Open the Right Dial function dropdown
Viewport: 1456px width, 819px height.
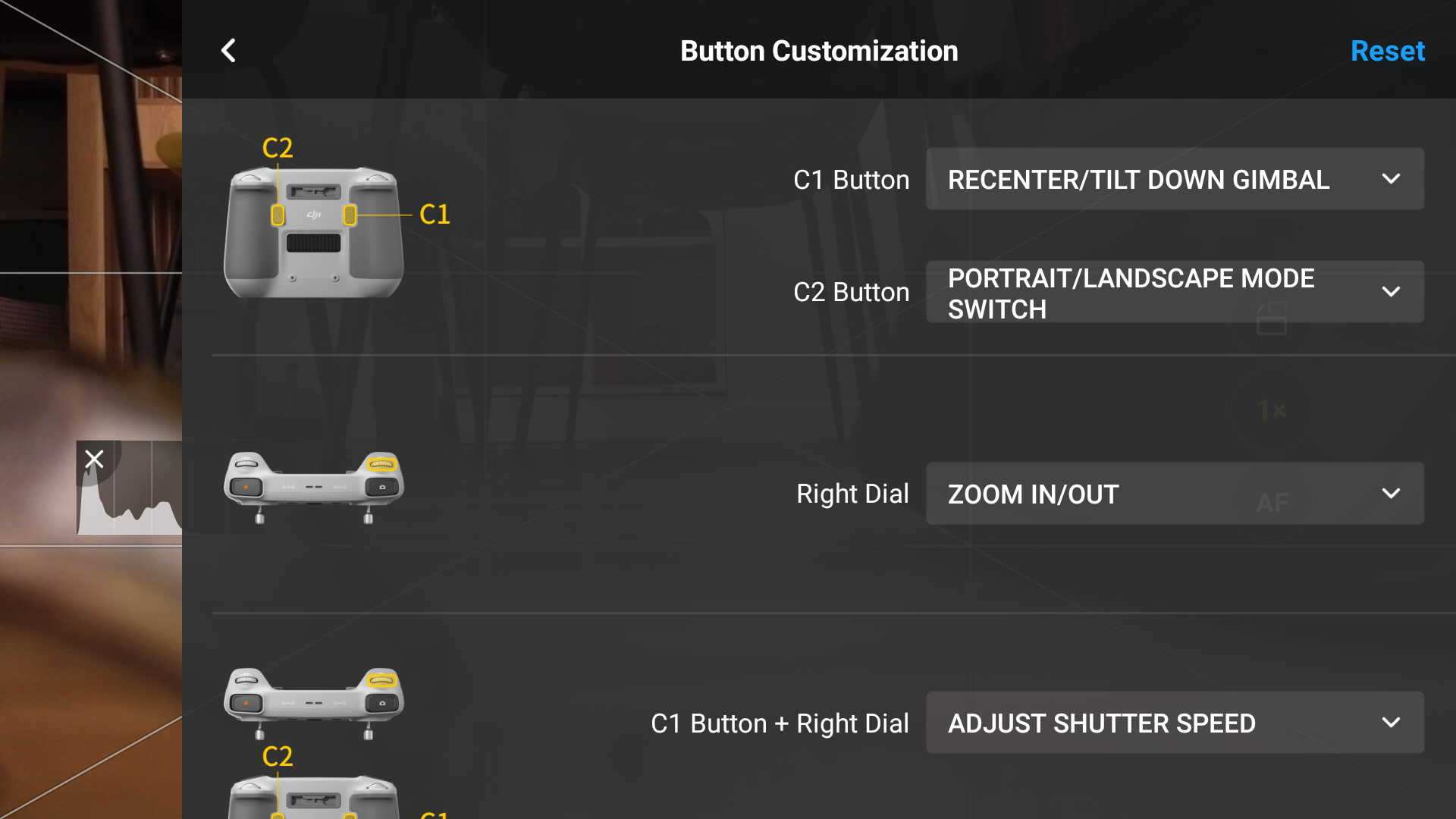(x=1175, y=494)
